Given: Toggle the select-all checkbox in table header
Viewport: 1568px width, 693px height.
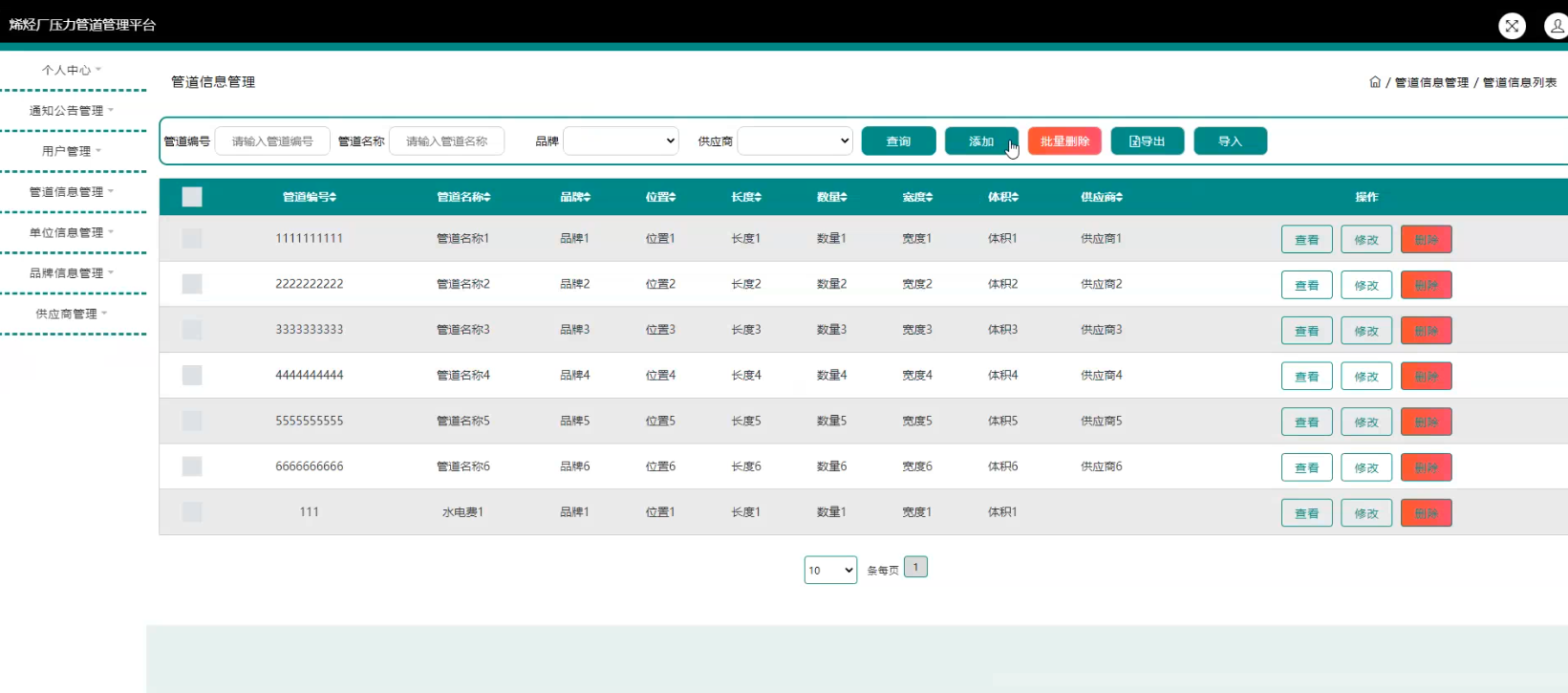Looking at the screenshot, I should point(192,197).
